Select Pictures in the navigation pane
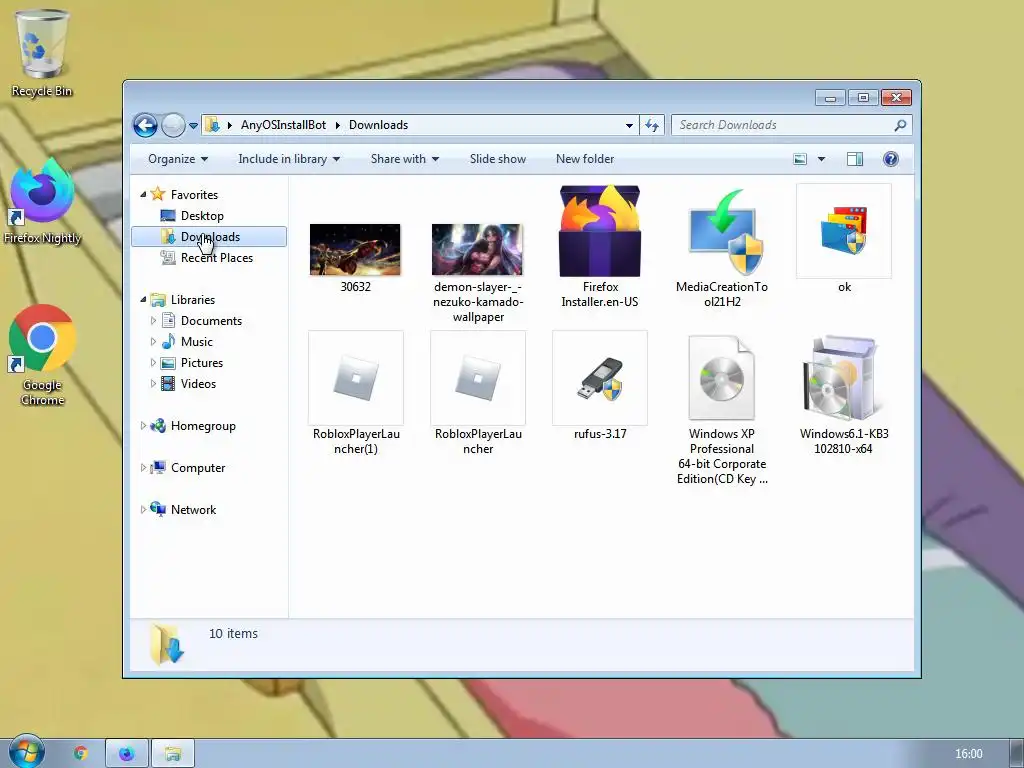Viewport: 1024px width, 768px height. pos(202,362)
